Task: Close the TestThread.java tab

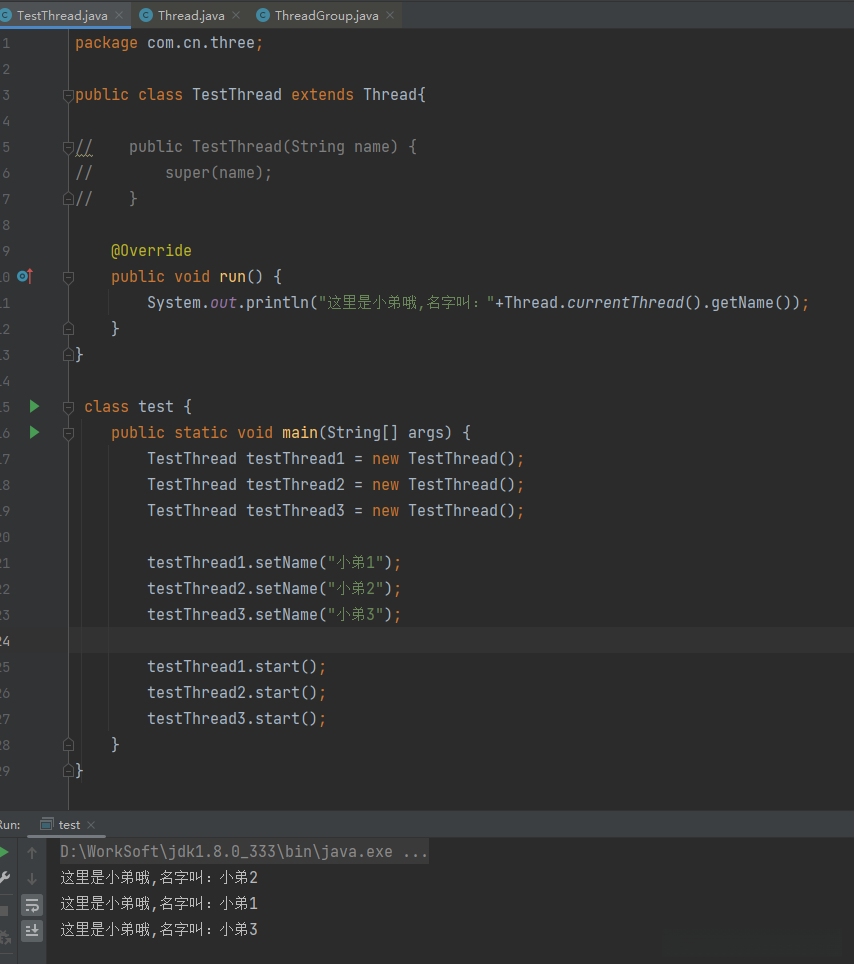Action: point(119,15)
